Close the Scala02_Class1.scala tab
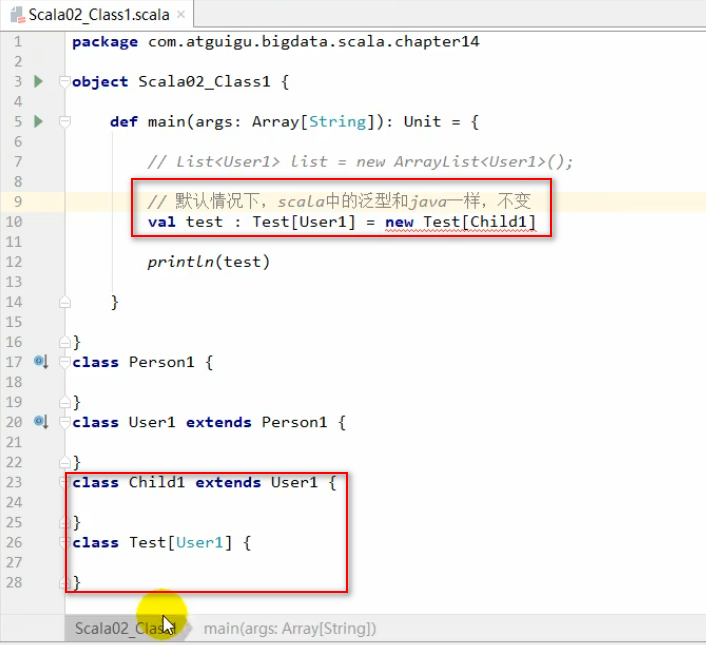 coord(181,15)
